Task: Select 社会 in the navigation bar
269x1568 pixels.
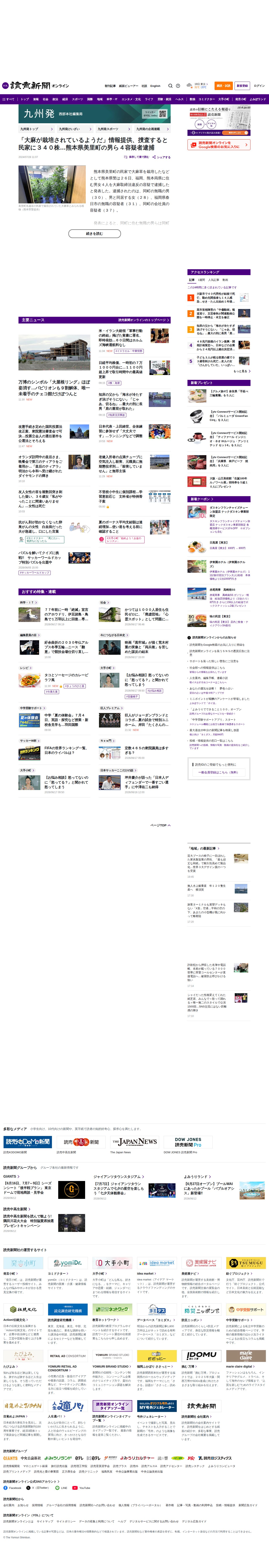Action: click(46, 99)
